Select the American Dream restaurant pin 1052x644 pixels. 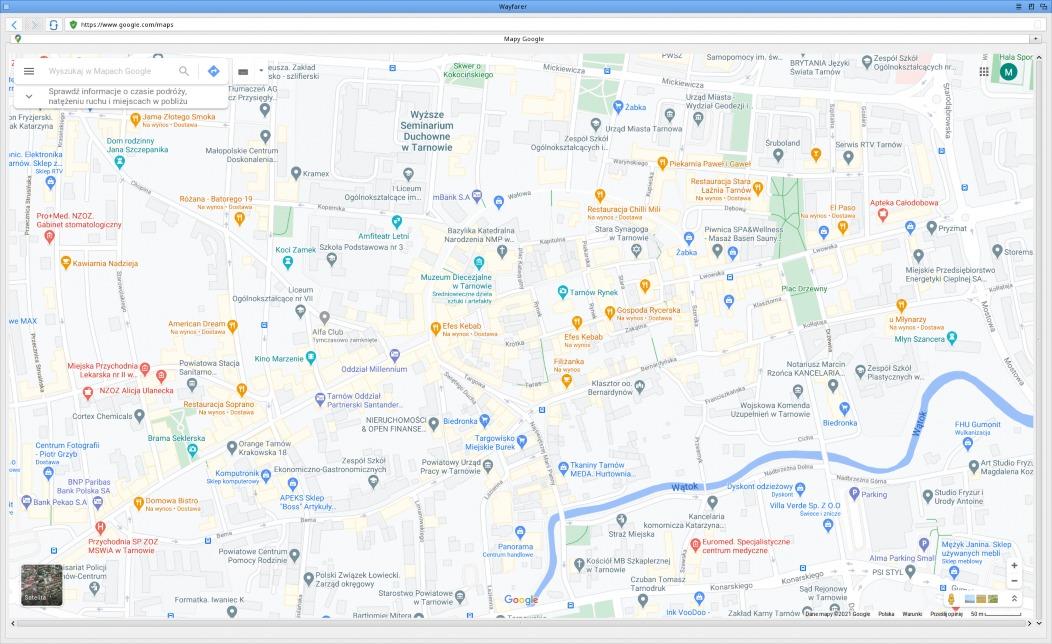(232, 326)
